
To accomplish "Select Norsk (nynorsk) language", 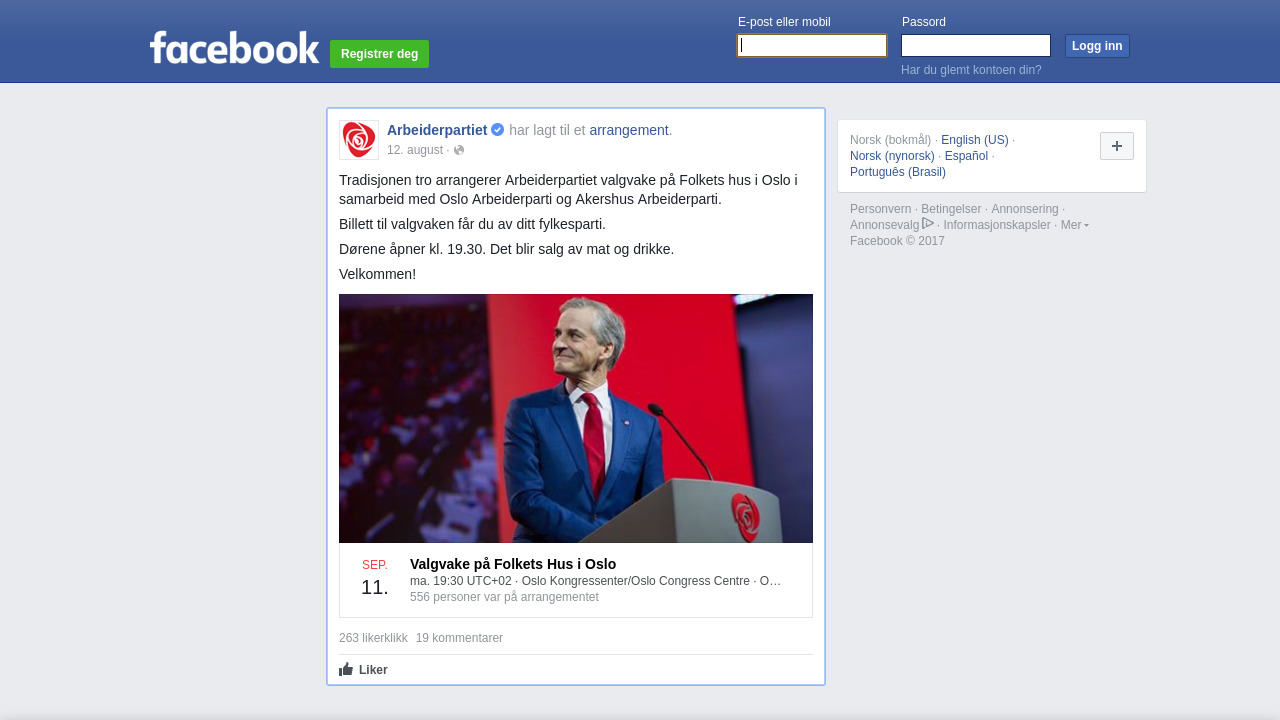I will (892, 156).
